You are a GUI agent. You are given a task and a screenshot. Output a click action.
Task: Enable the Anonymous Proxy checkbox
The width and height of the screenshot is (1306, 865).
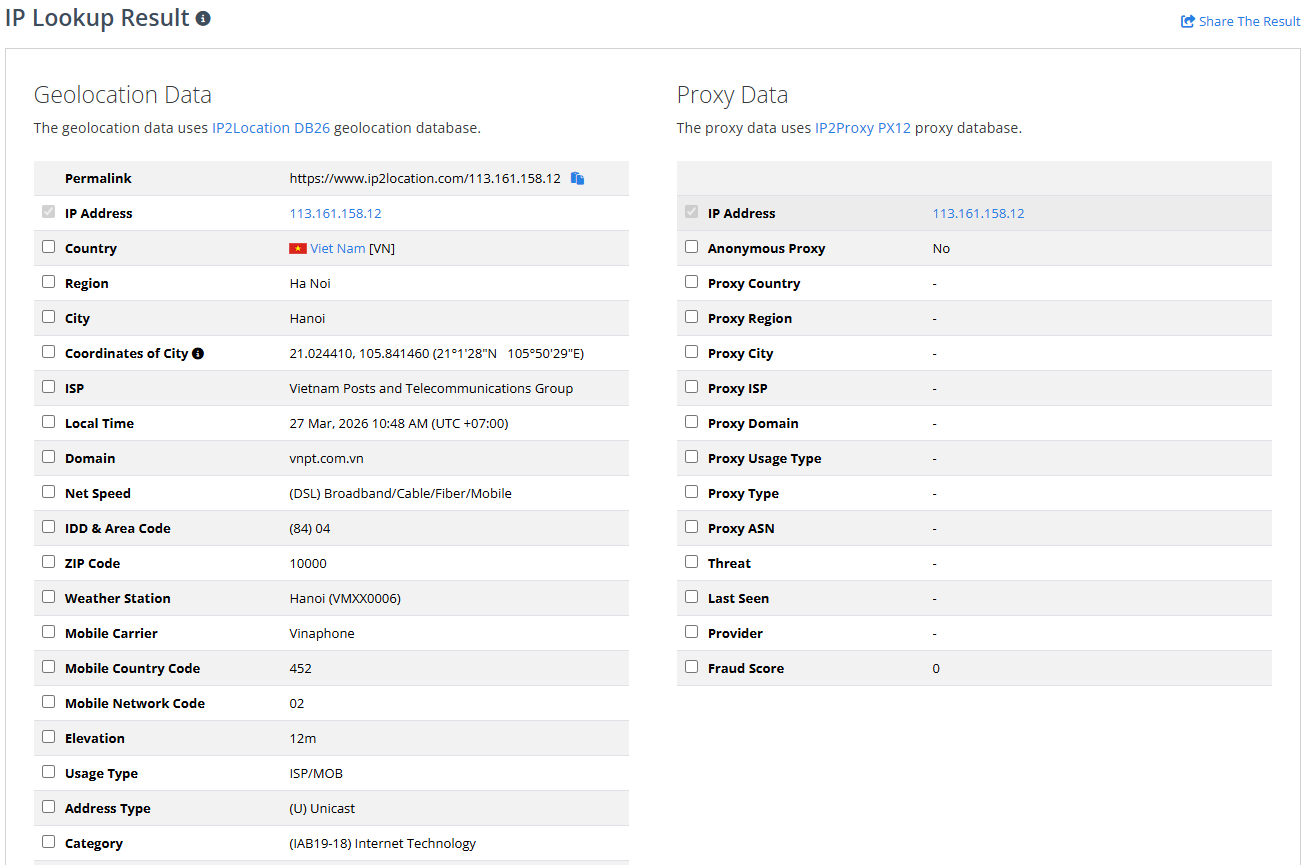tap(691, 246)
